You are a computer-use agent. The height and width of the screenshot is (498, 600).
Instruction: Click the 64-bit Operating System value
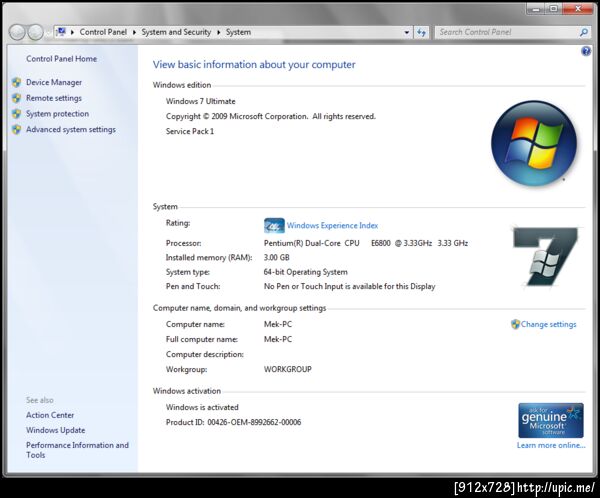point(305,272)
